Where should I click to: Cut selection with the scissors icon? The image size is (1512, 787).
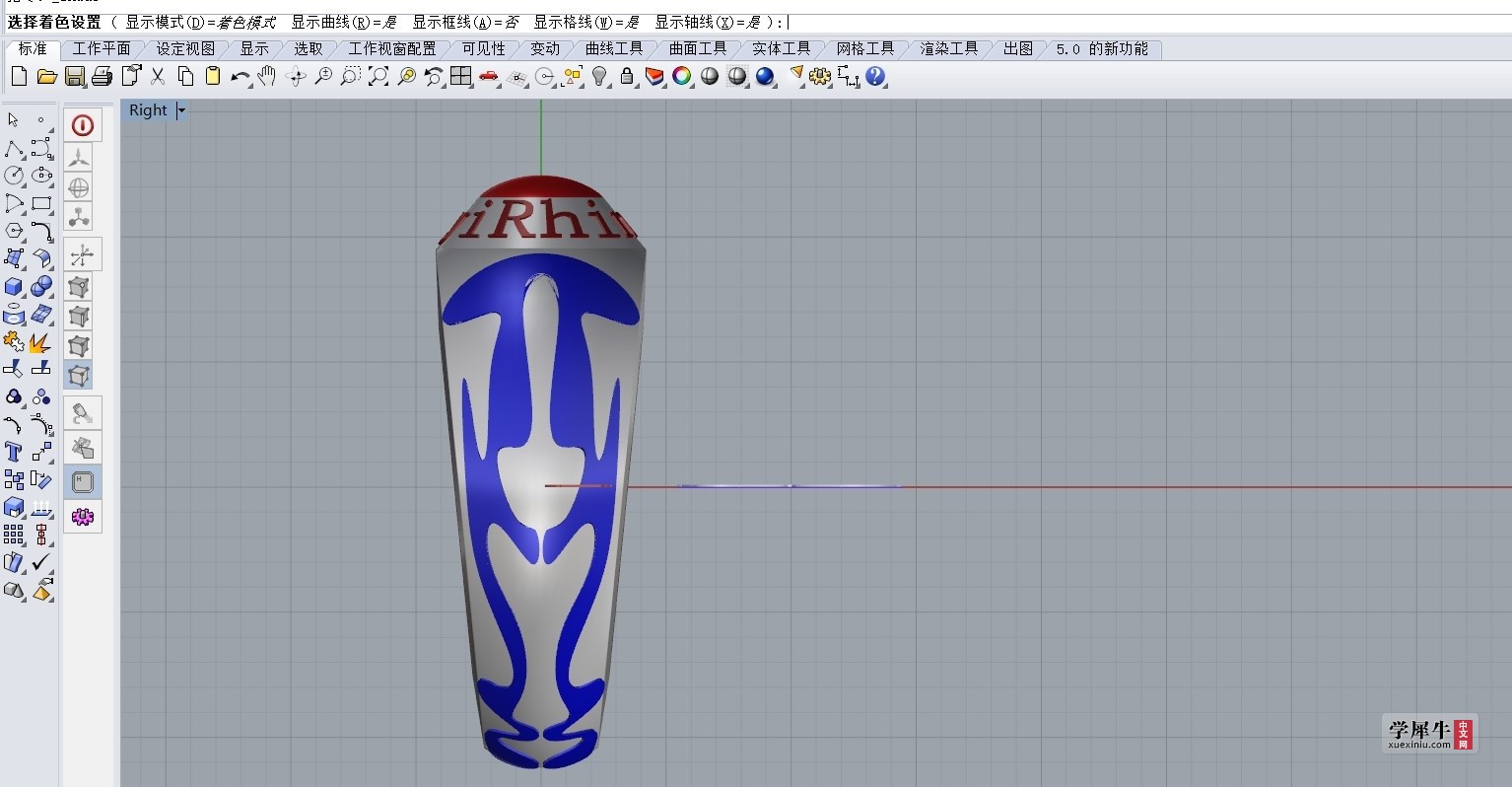(157, 76)
